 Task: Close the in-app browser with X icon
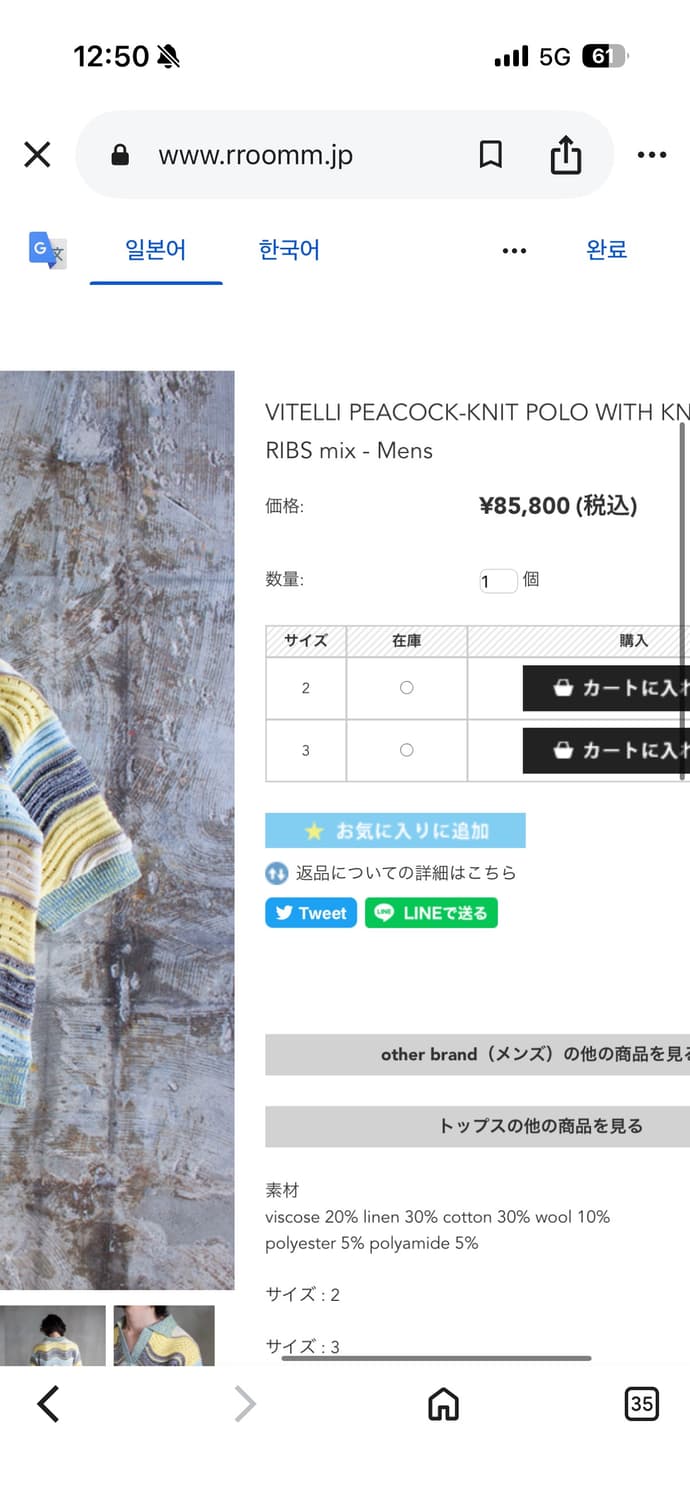37,155
